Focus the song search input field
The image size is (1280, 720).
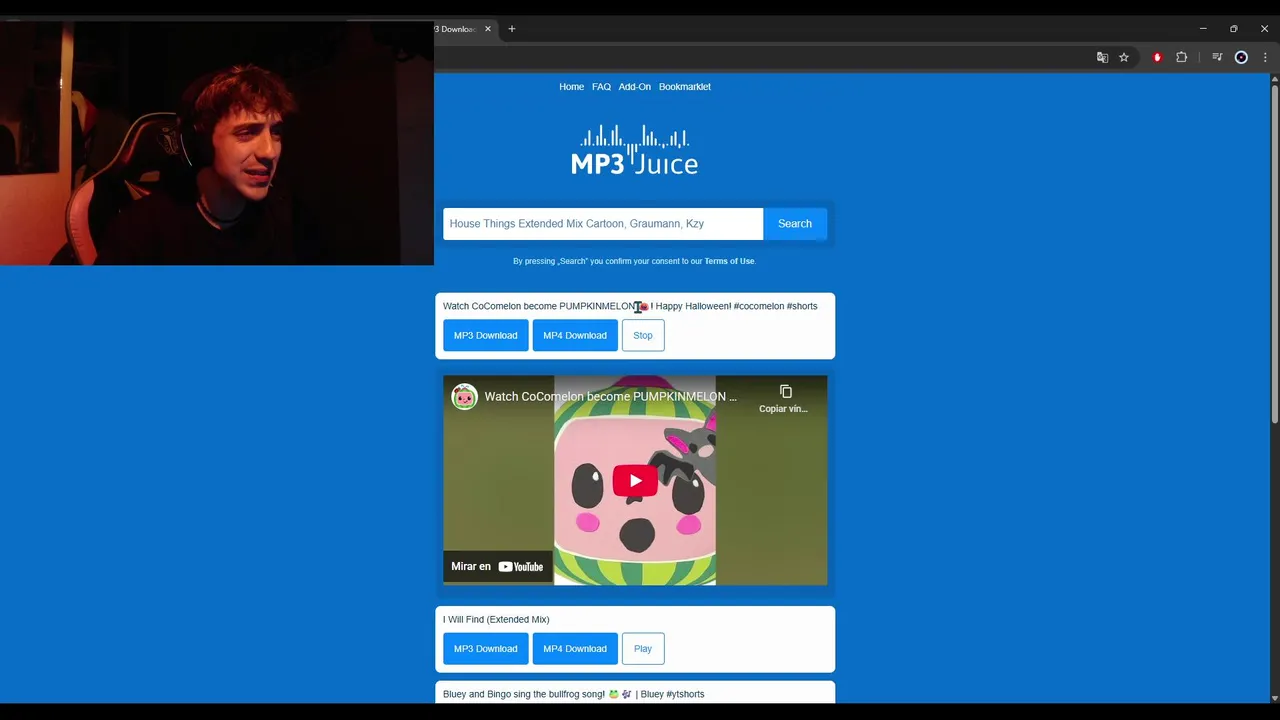tap(603, 224)
